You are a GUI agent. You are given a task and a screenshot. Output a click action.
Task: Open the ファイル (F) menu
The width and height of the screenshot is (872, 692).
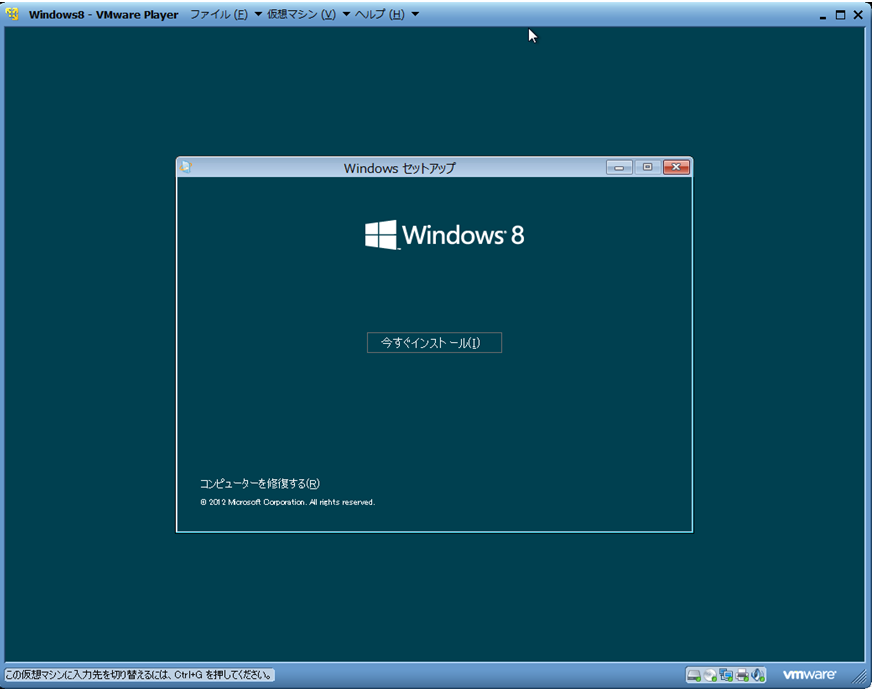(219, 14)
